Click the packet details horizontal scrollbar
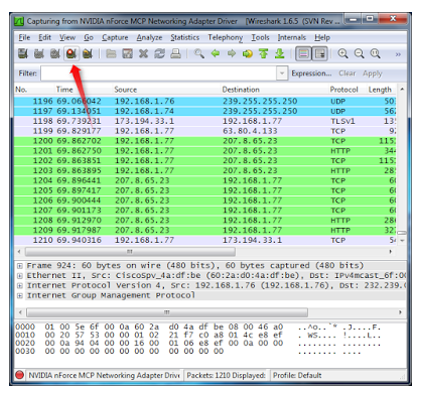The height and width of the screenshot is (394, 435). tap(167, 312)
